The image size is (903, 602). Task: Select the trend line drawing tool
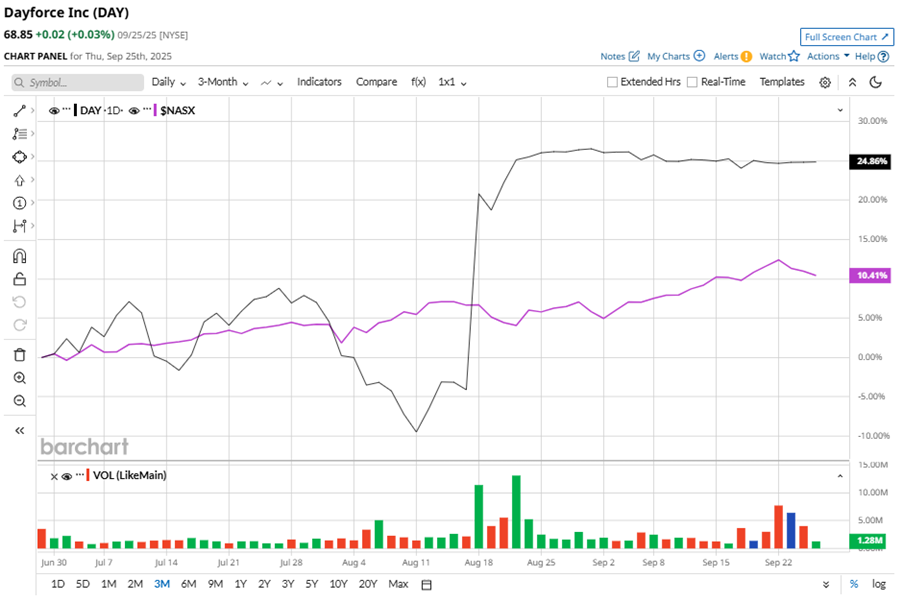[19, 111]
